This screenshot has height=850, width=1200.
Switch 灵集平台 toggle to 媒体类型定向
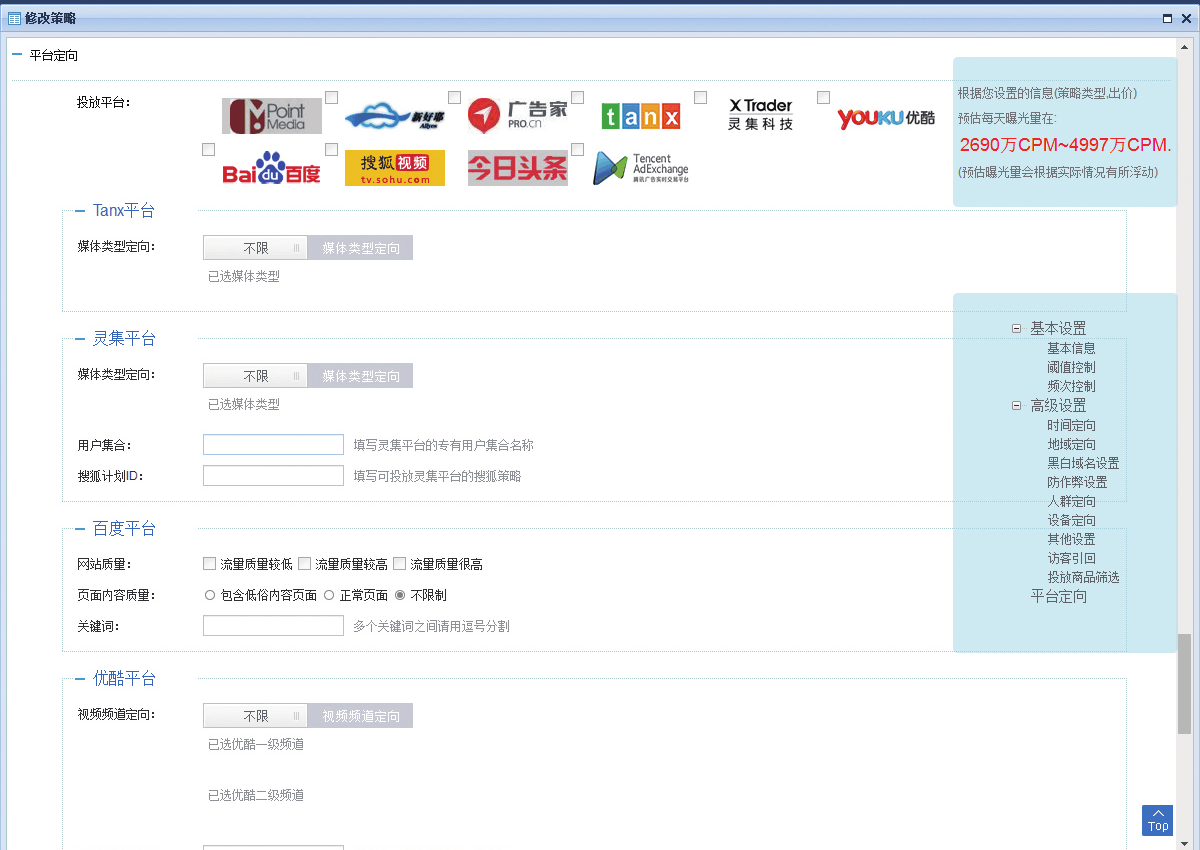tap(361, 376)
